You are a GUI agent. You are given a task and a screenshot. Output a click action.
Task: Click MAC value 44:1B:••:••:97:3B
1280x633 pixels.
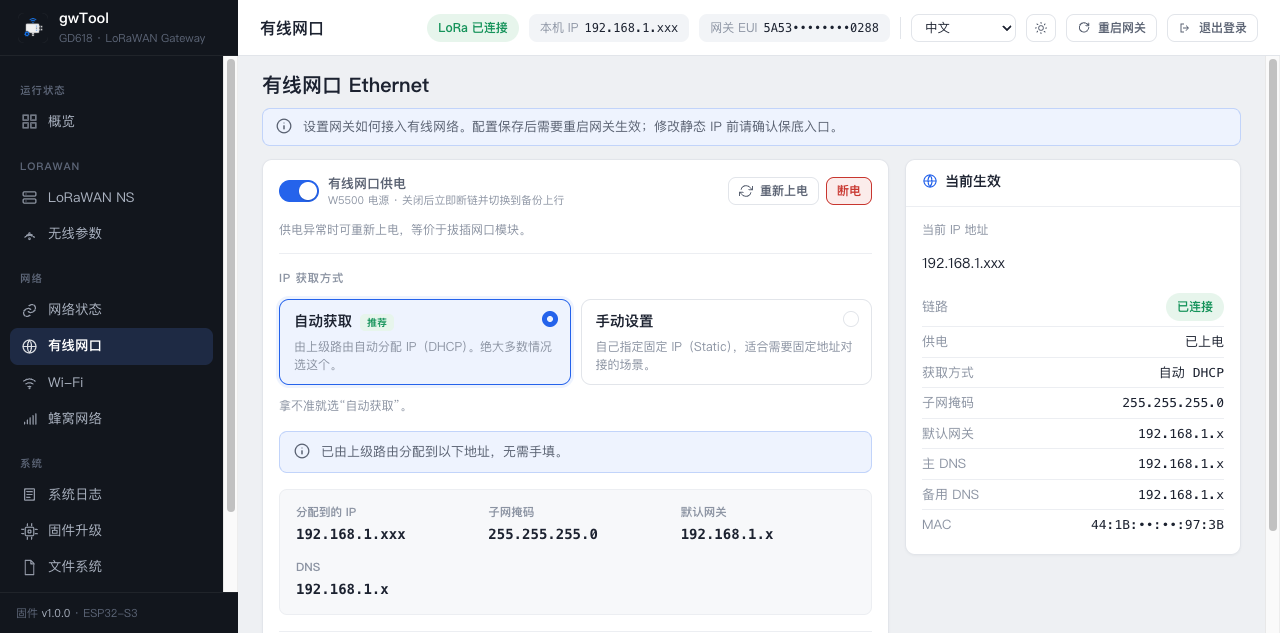tap(1157, 525)
